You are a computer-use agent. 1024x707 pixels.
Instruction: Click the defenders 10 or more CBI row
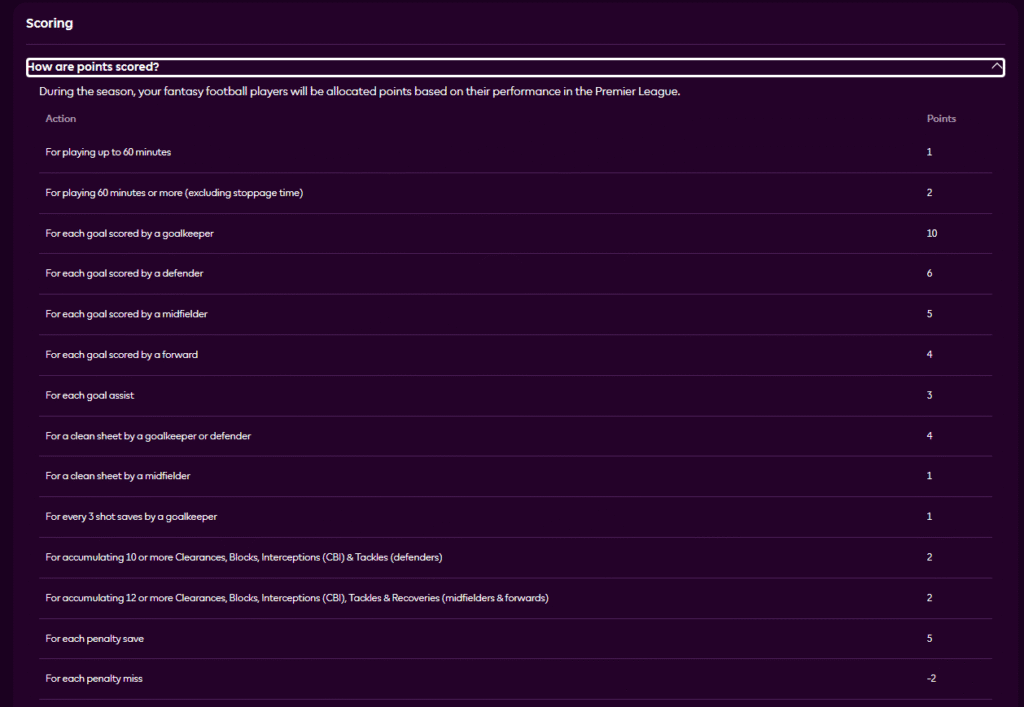[244, 557]
